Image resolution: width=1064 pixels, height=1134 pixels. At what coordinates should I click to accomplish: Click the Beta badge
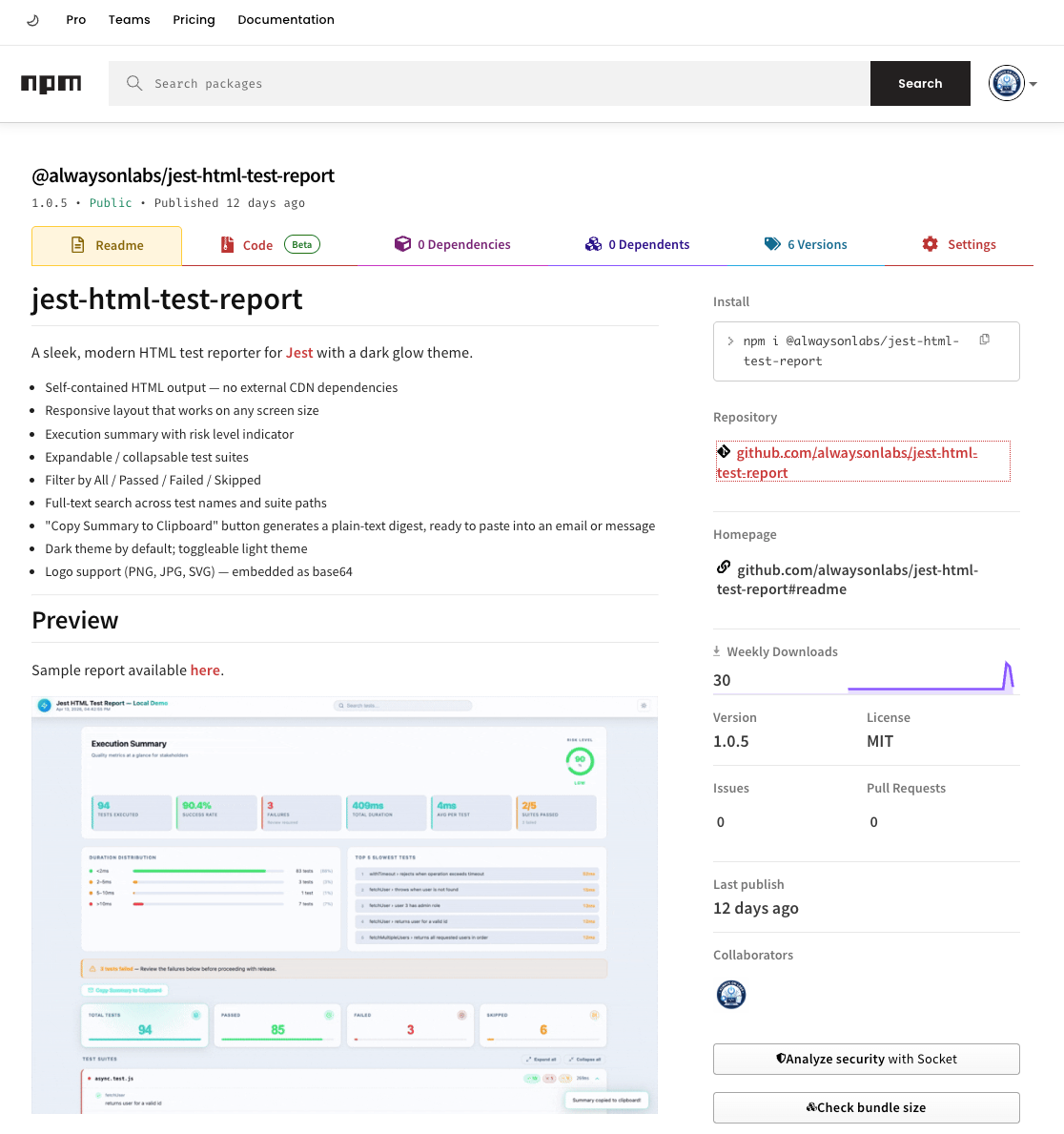tap(302, 244)
